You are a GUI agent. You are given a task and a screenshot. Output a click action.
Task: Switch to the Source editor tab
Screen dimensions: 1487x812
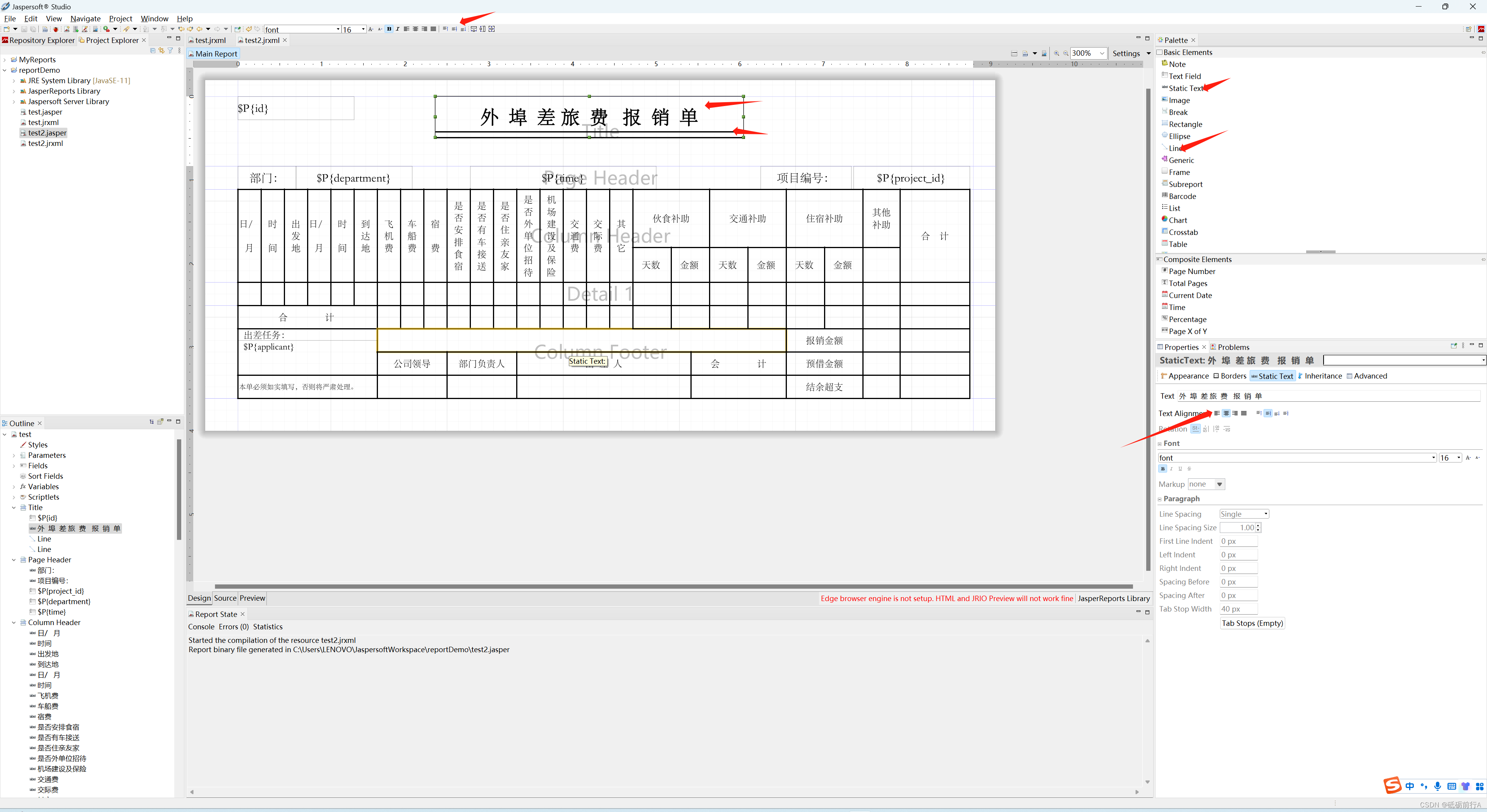[225, 598]
